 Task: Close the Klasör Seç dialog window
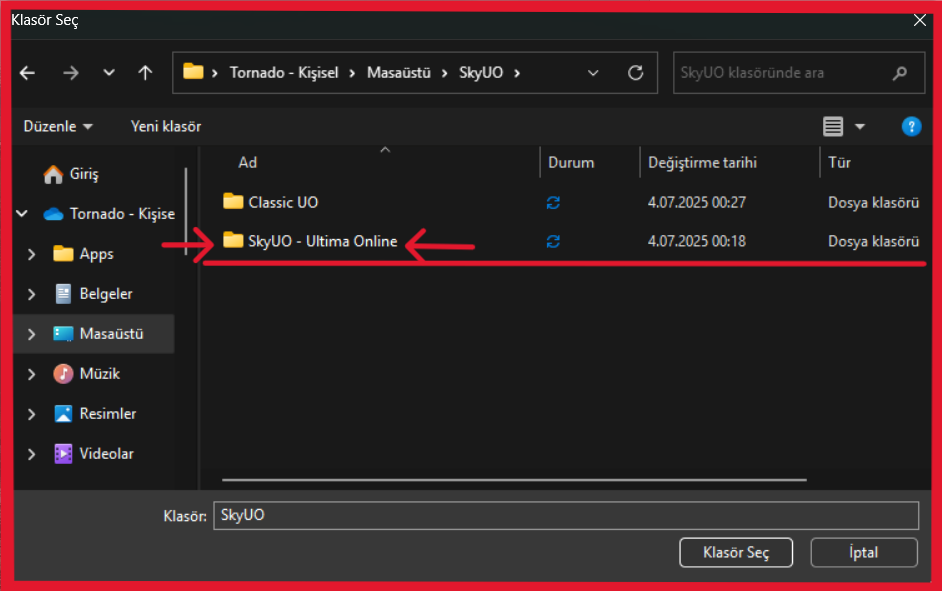tap(920, 20)
